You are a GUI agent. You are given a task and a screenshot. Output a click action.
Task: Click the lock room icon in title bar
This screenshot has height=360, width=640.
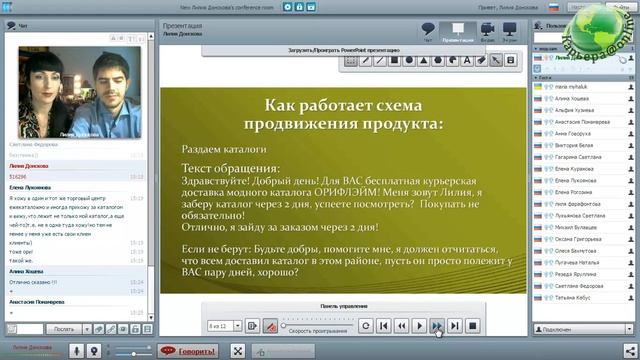coord(299,7)
